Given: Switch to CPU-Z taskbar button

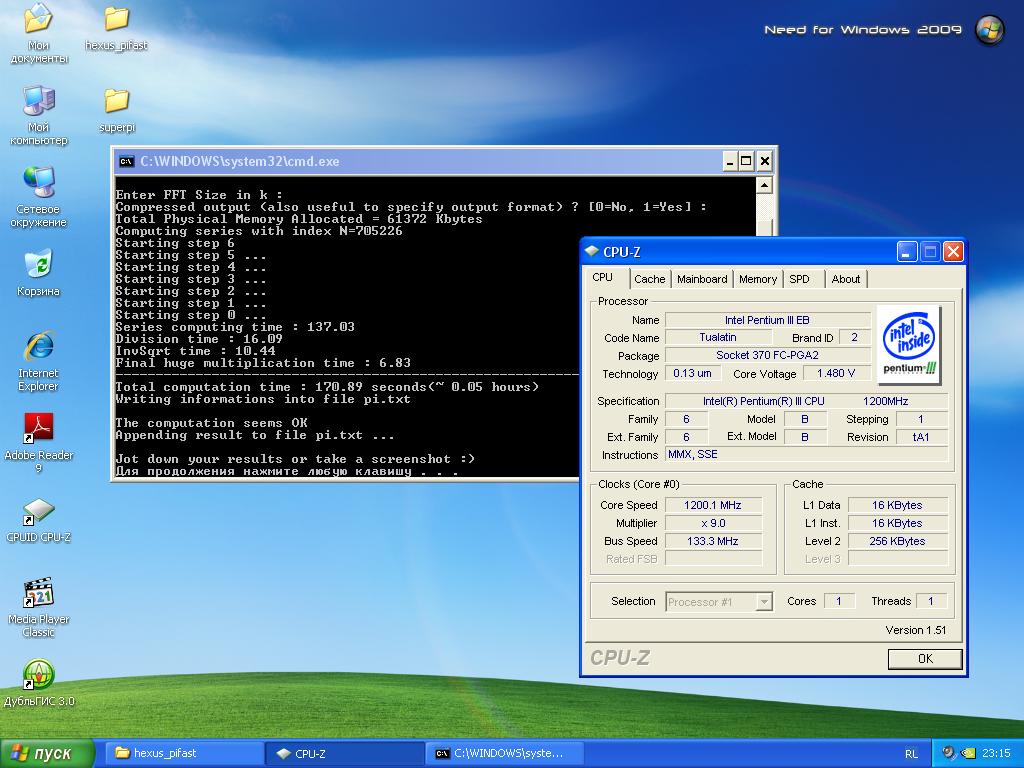Looking at the screenshot, I should pos(345,753).
